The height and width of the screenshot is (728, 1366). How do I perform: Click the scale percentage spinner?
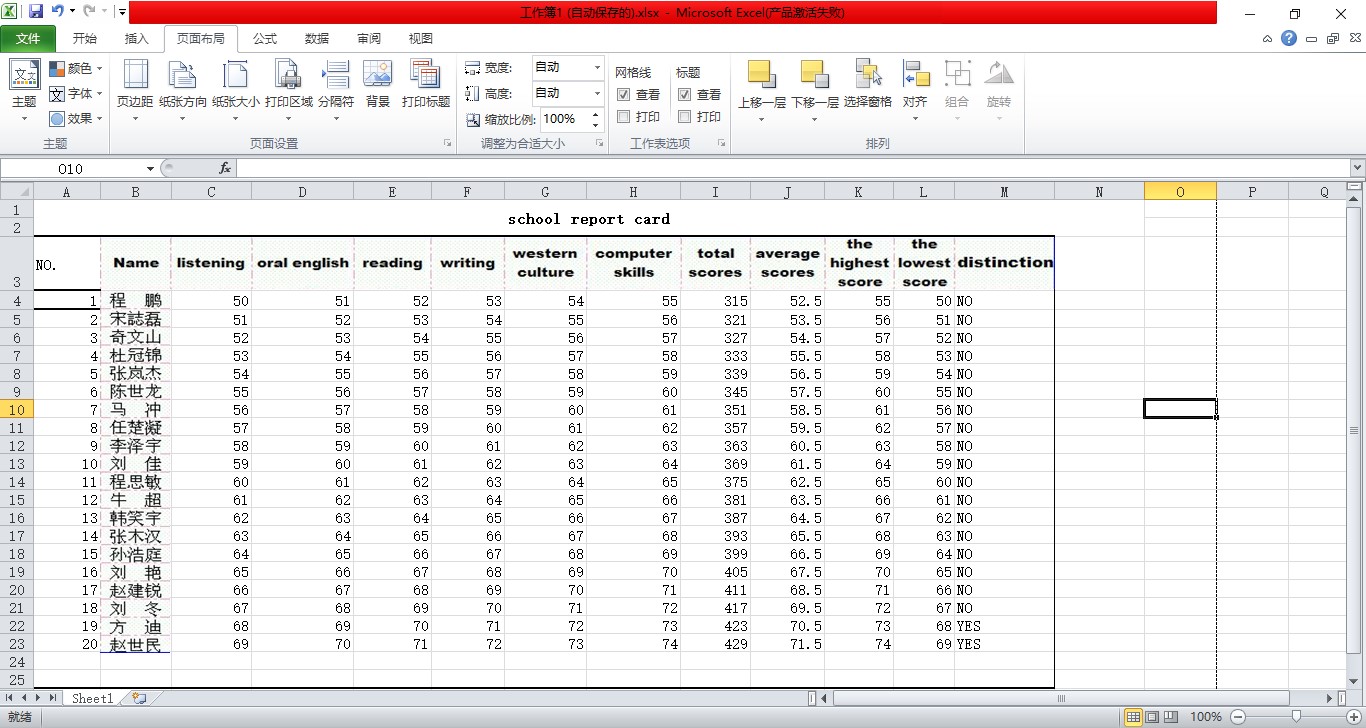(595, 119)
